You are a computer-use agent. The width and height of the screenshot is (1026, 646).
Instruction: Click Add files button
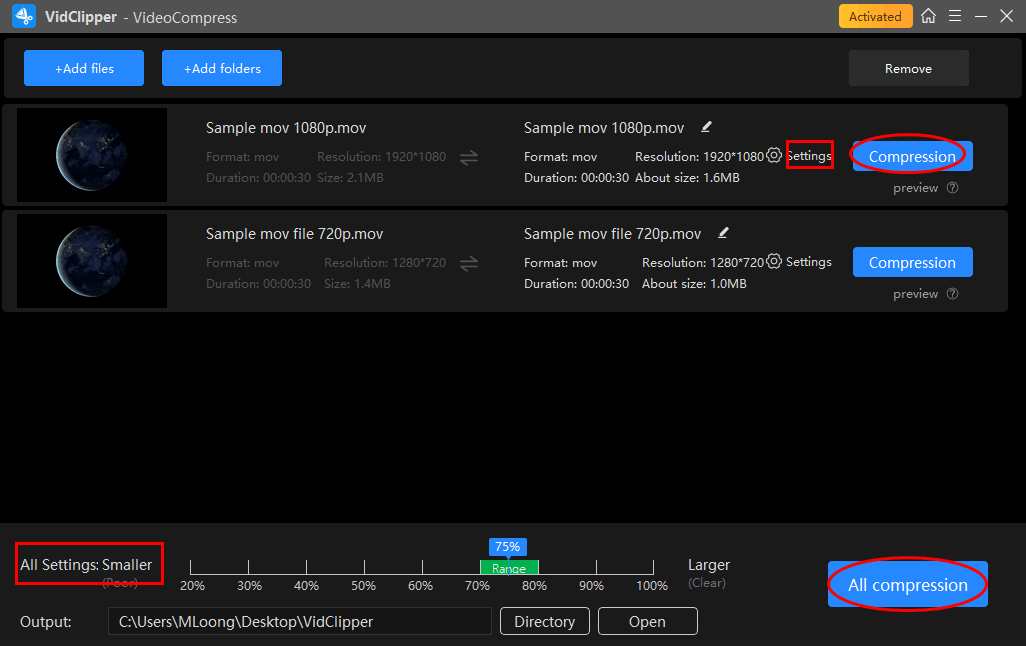coord(84,68)
